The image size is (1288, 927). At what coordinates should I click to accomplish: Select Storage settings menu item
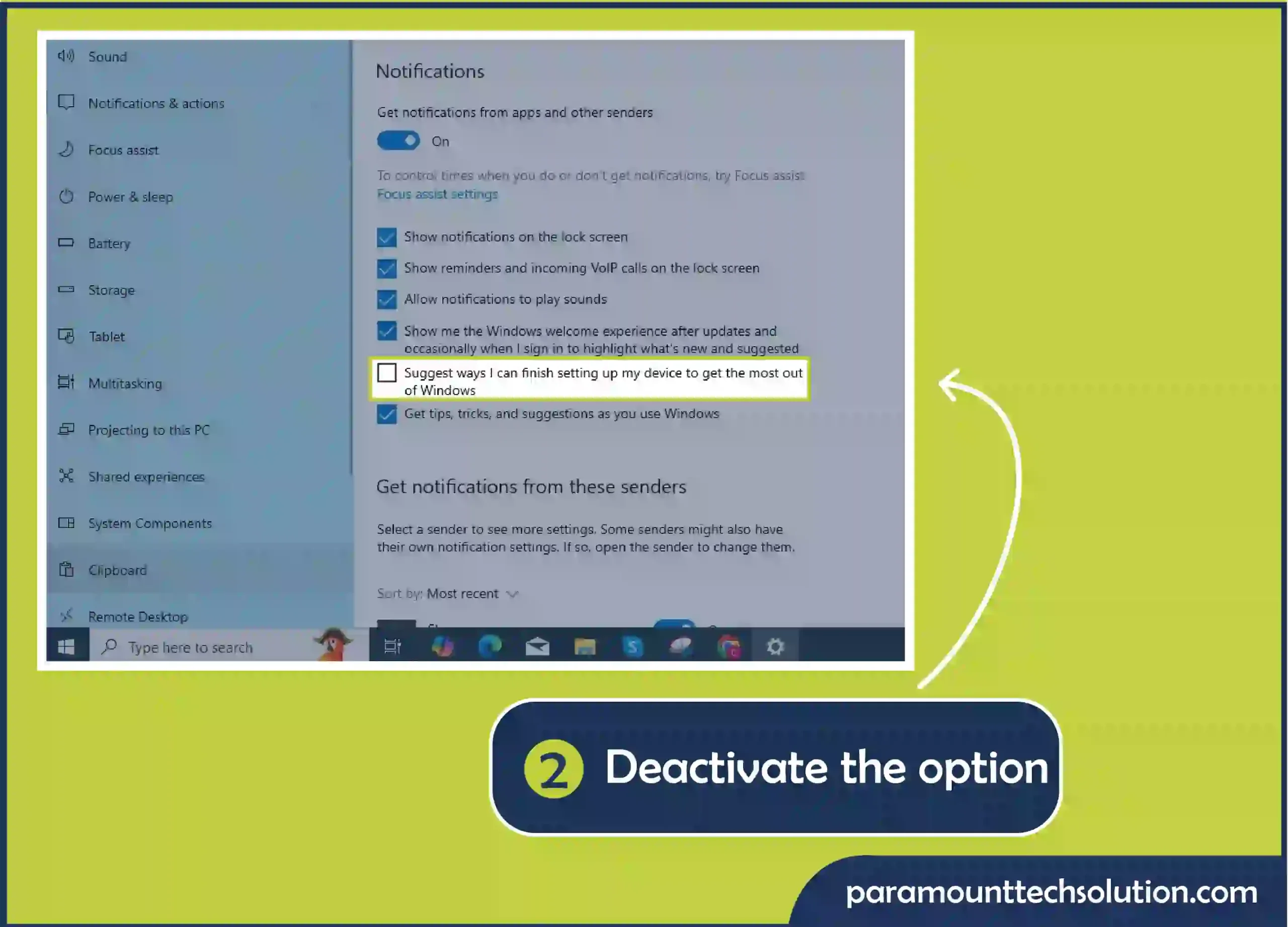(110, 289)
